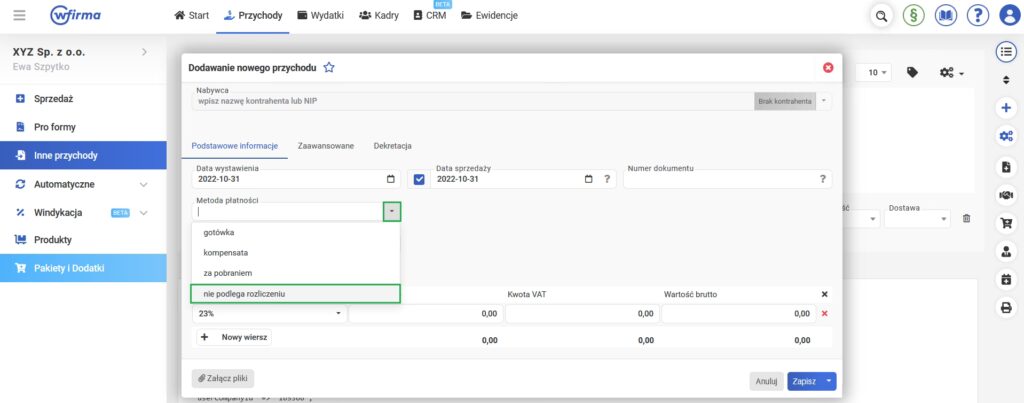Click the trash icon beside Dostawa
This screenshot has height=403, width=1024.
pos(966,218)
